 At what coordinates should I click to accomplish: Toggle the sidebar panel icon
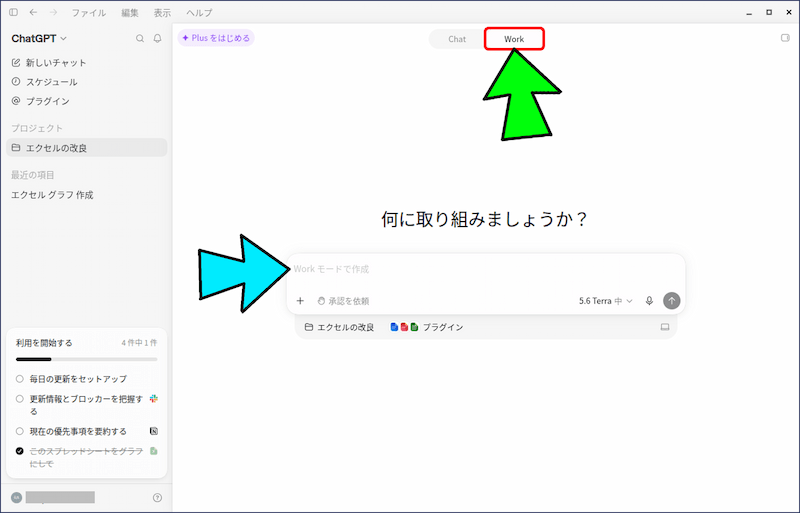click(14, 12)
